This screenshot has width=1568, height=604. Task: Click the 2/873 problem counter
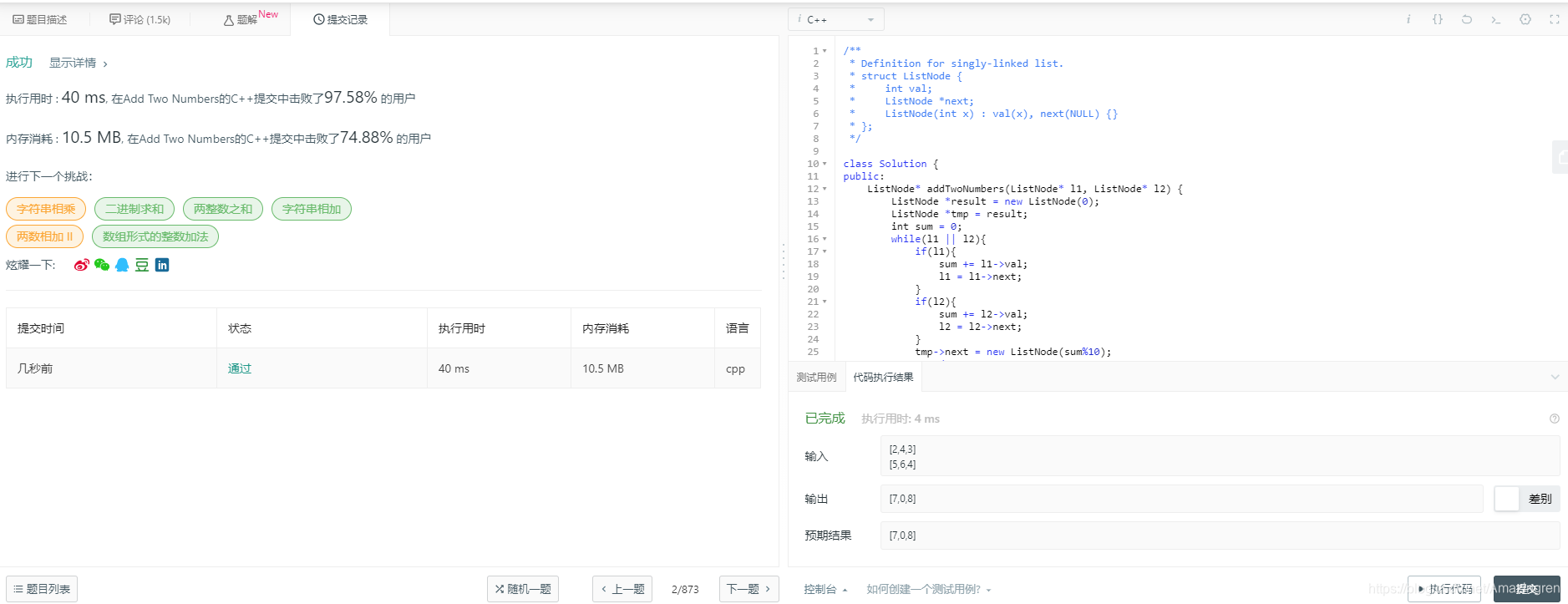[685, 589]
